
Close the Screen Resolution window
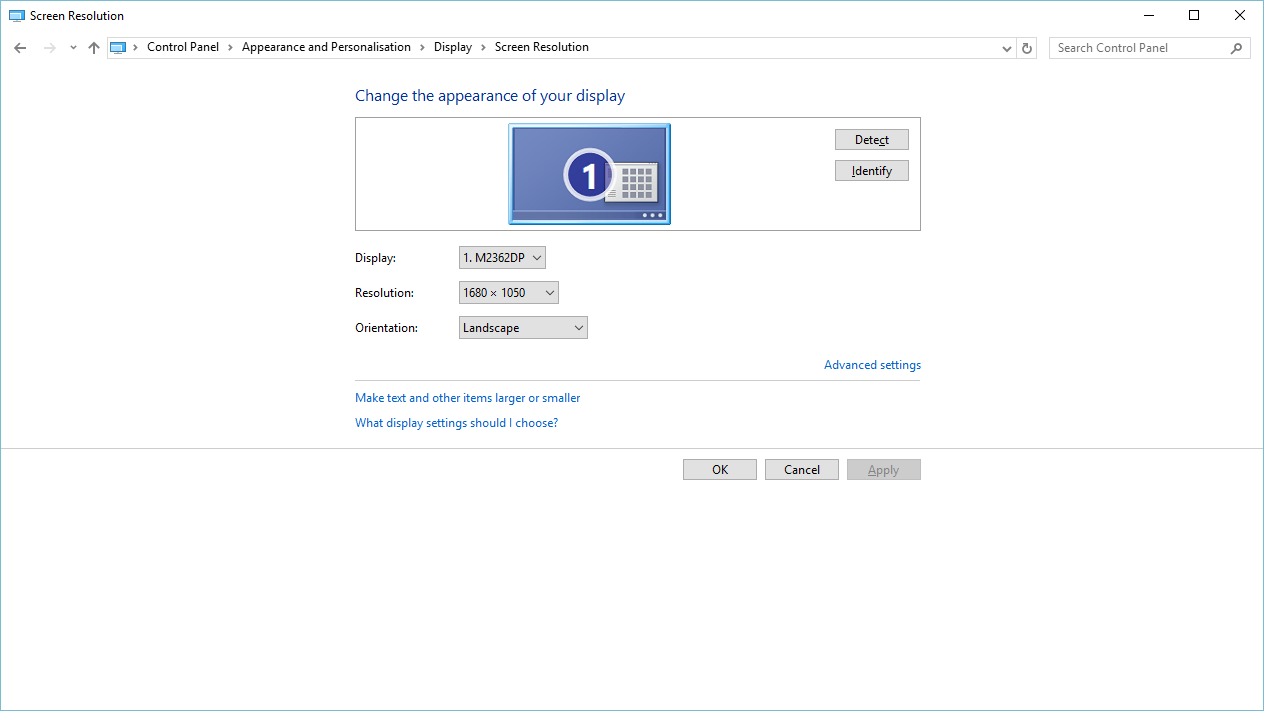pos(1240,15)
